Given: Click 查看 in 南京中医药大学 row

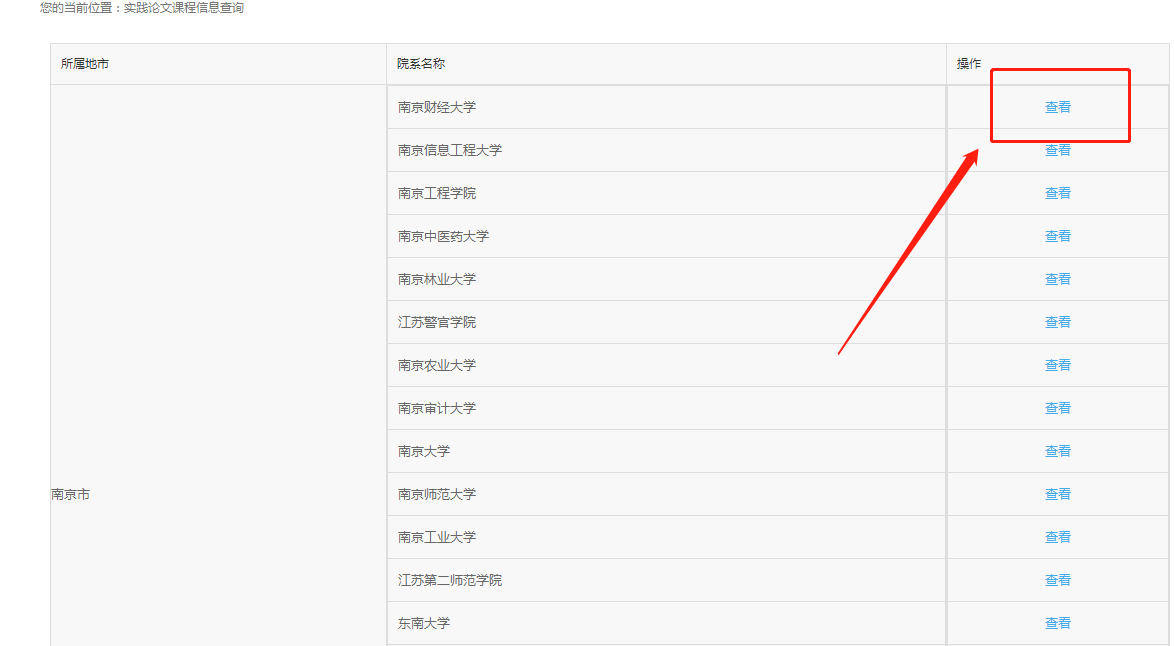Looking at the screenshot, I should [1057, 236].
